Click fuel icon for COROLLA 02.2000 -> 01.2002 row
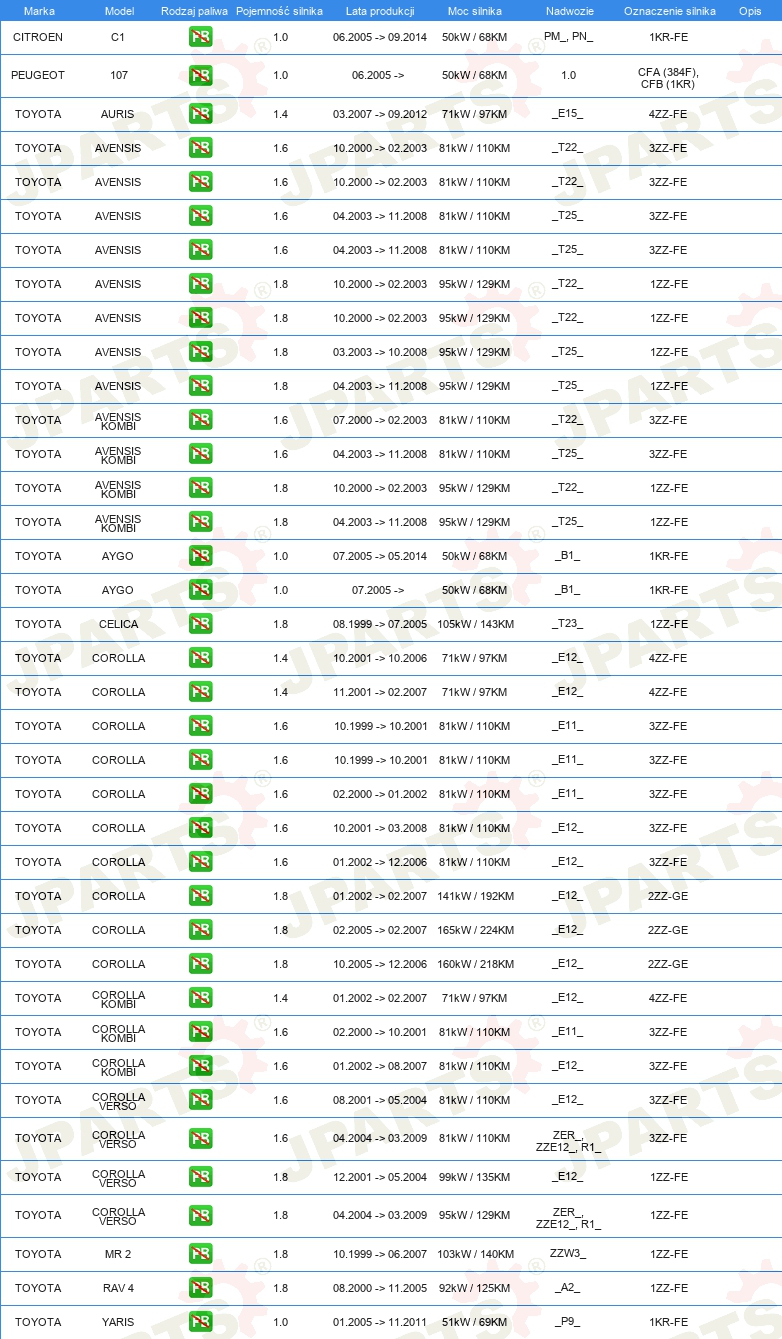Screen dimensions: 782x1339 [200, 794]
